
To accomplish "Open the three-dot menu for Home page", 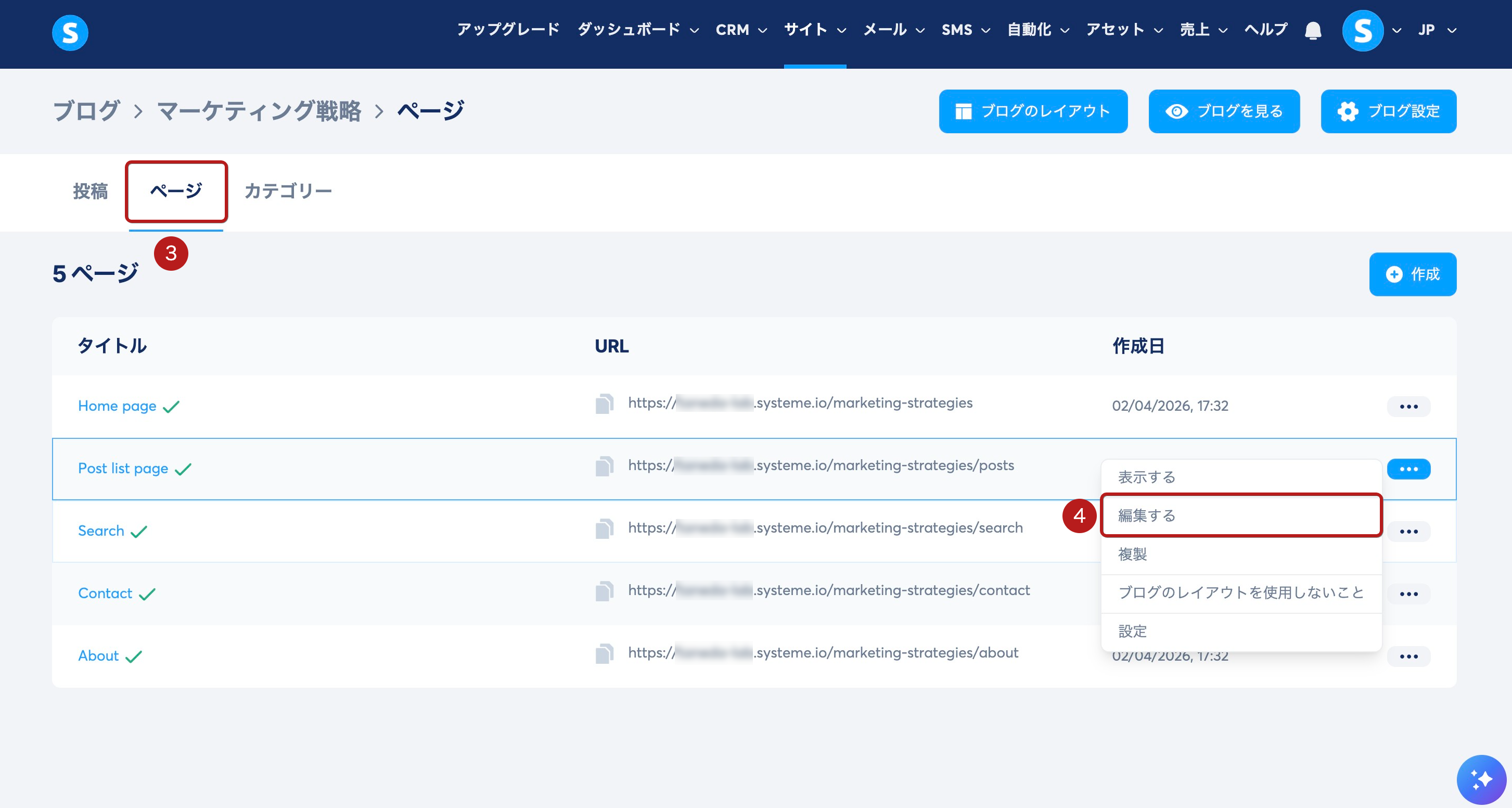I will (1408, 407).
